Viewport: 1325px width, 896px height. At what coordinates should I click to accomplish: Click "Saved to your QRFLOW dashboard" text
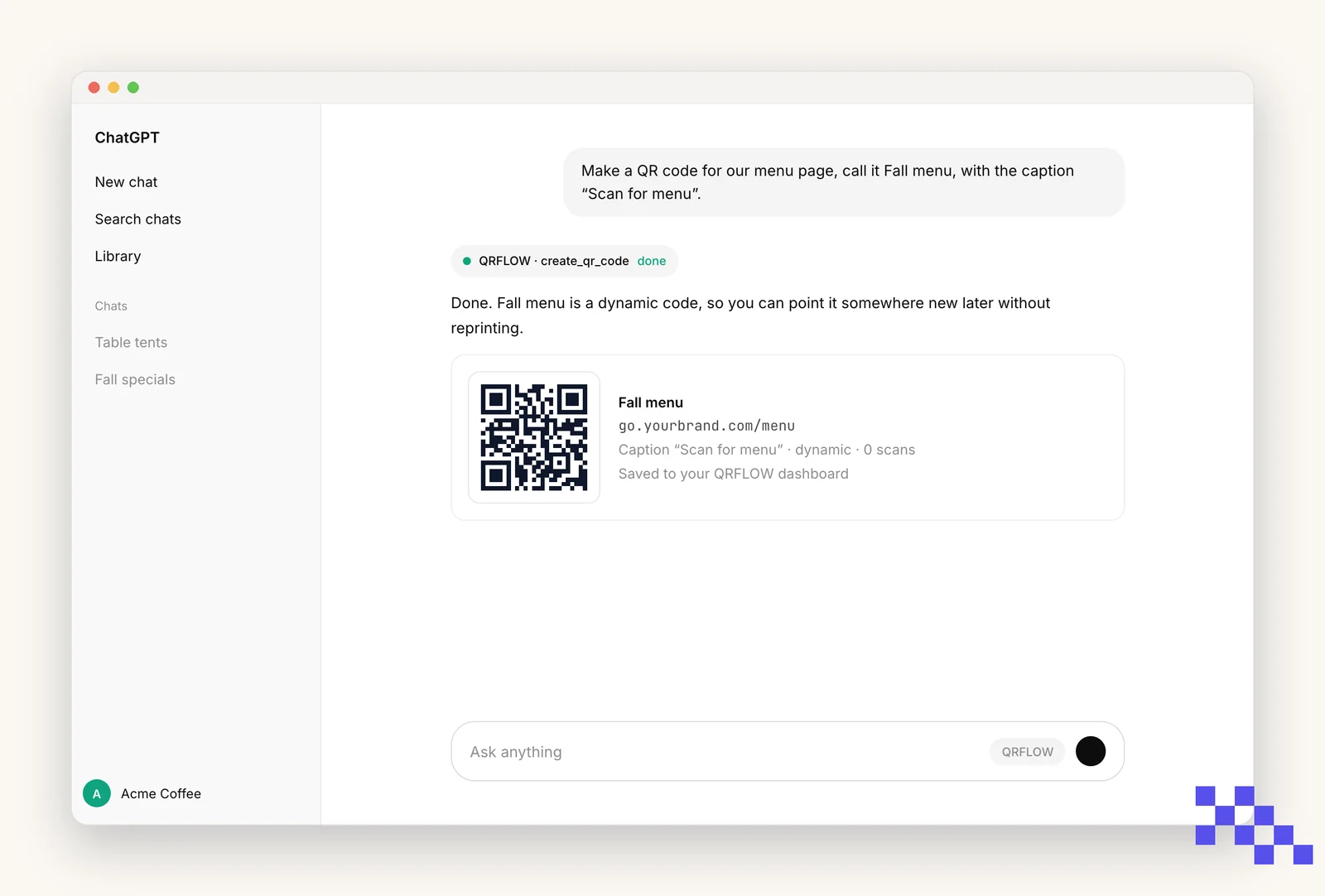pyautogui.click(x=734, y=474)
